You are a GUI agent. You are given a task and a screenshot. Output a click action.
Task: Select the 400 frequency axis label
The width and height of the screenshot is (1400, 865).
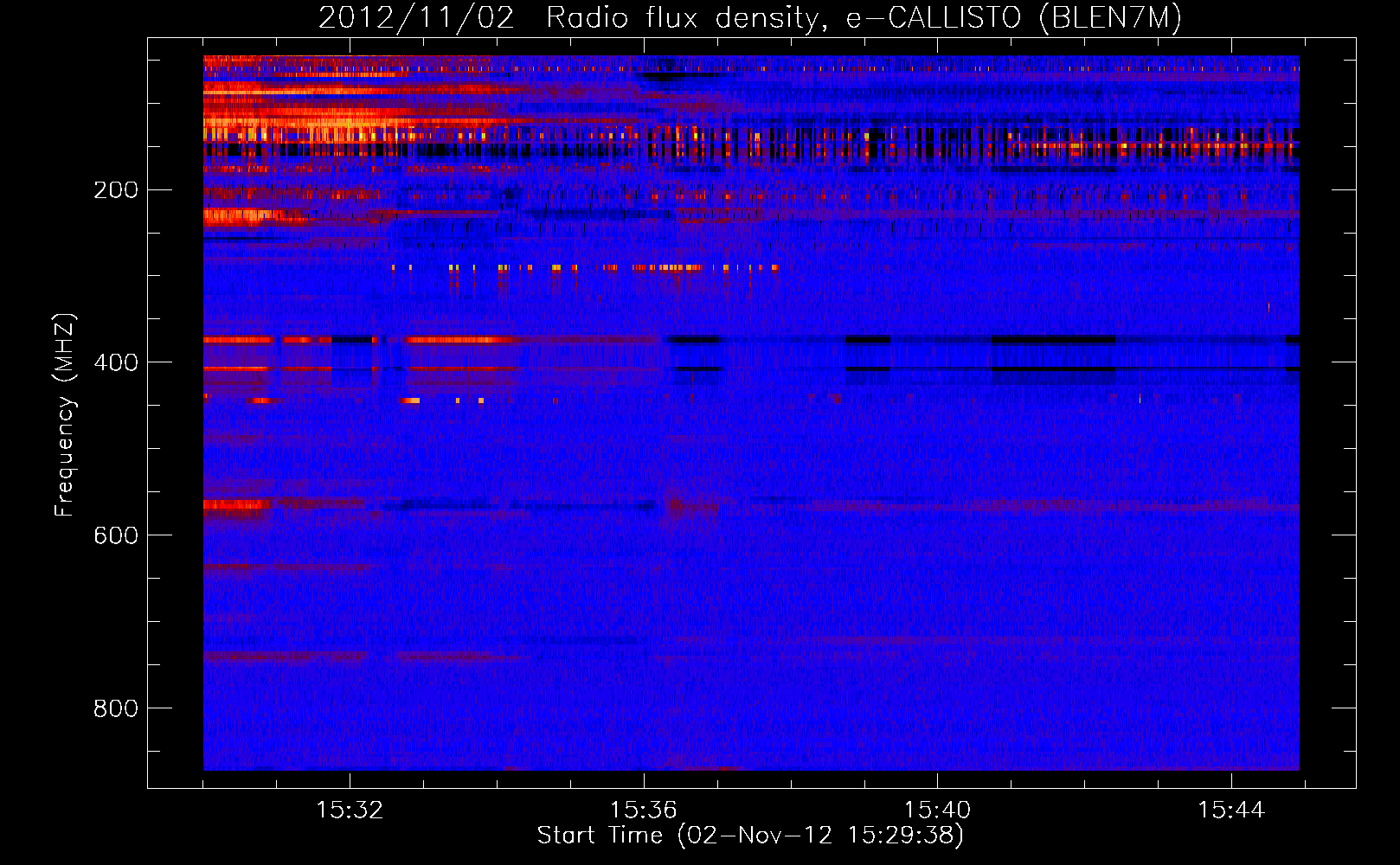pyautogui.click(x=115, y=362)
